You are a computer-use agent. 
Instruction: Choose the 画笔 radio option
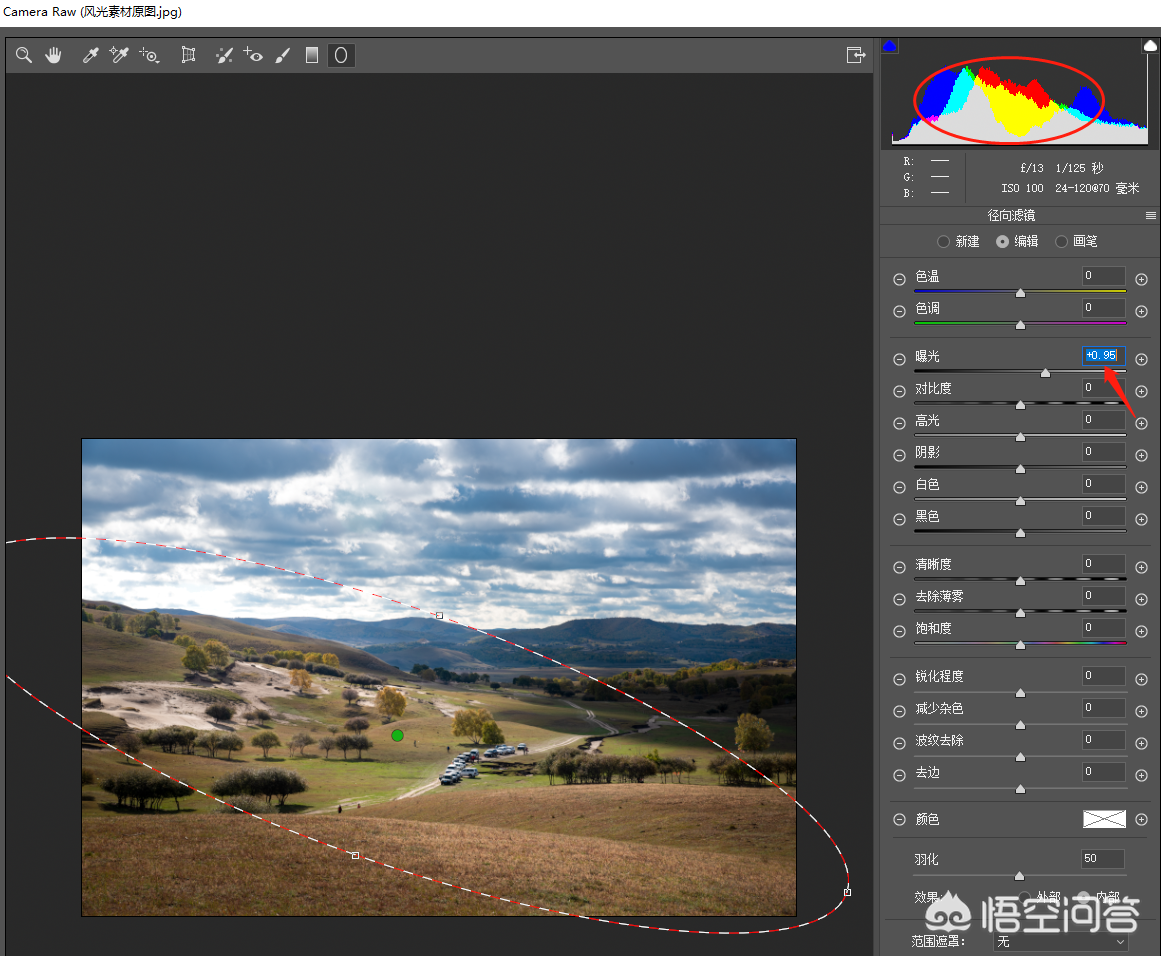(x=1061, y=241)
